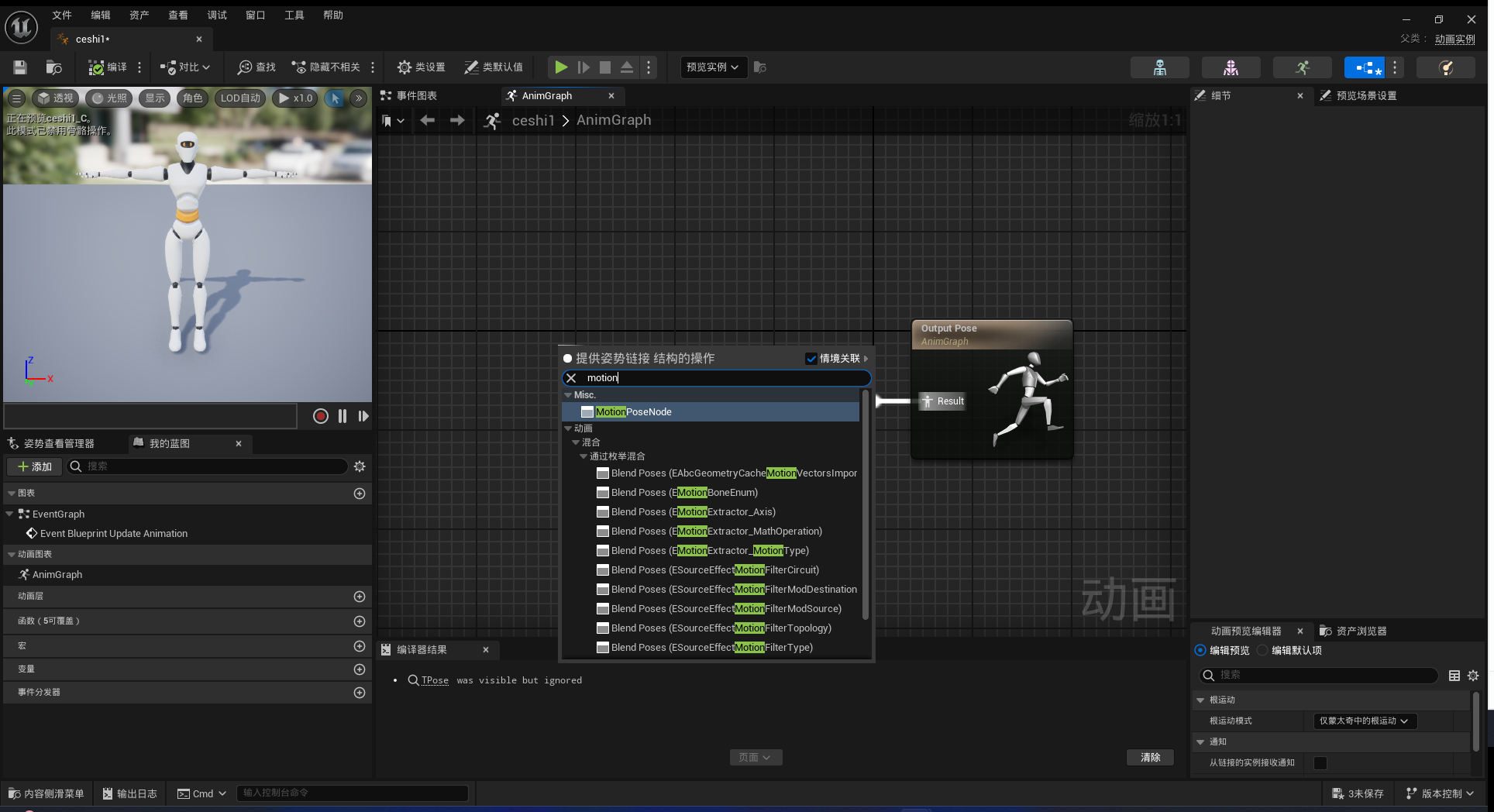Collapse the Misc. category in node search
1494x812 pixels.
click(568, 395)
